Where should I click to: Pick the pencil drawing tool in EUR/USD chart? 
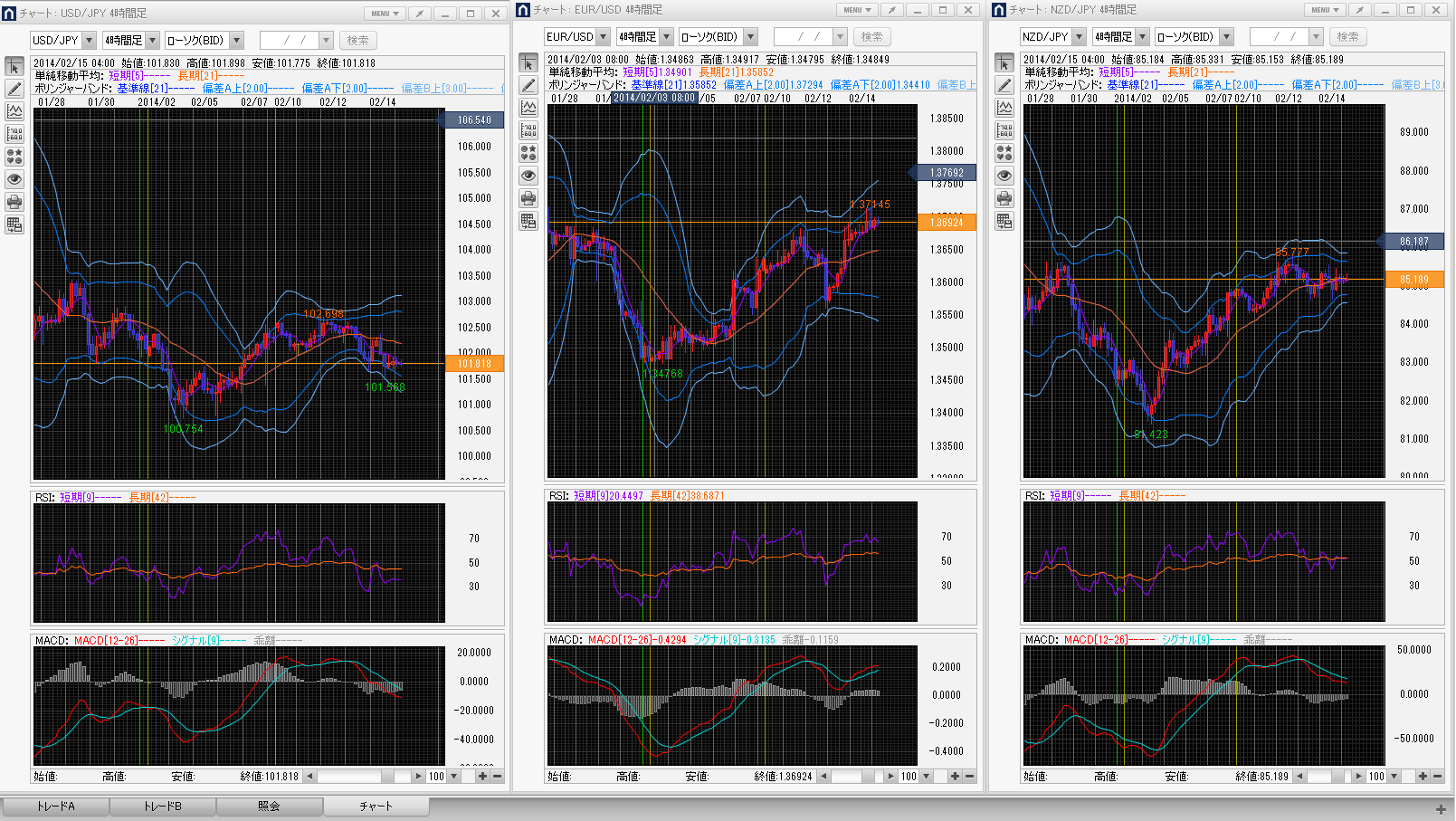tap(528, 85)
